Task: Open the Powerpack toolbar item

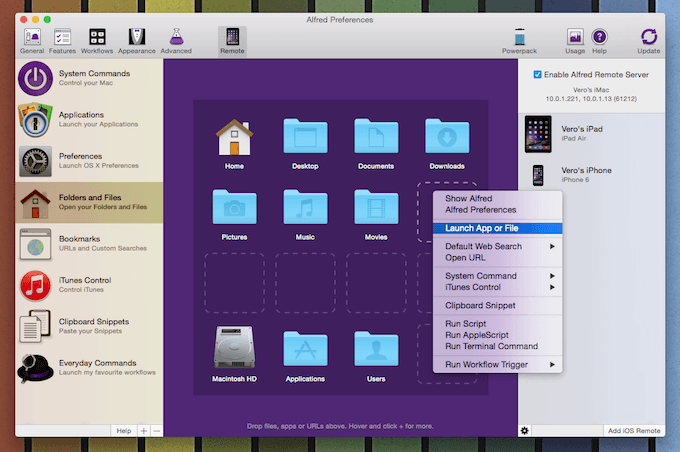Action: (x=520, y=41)
